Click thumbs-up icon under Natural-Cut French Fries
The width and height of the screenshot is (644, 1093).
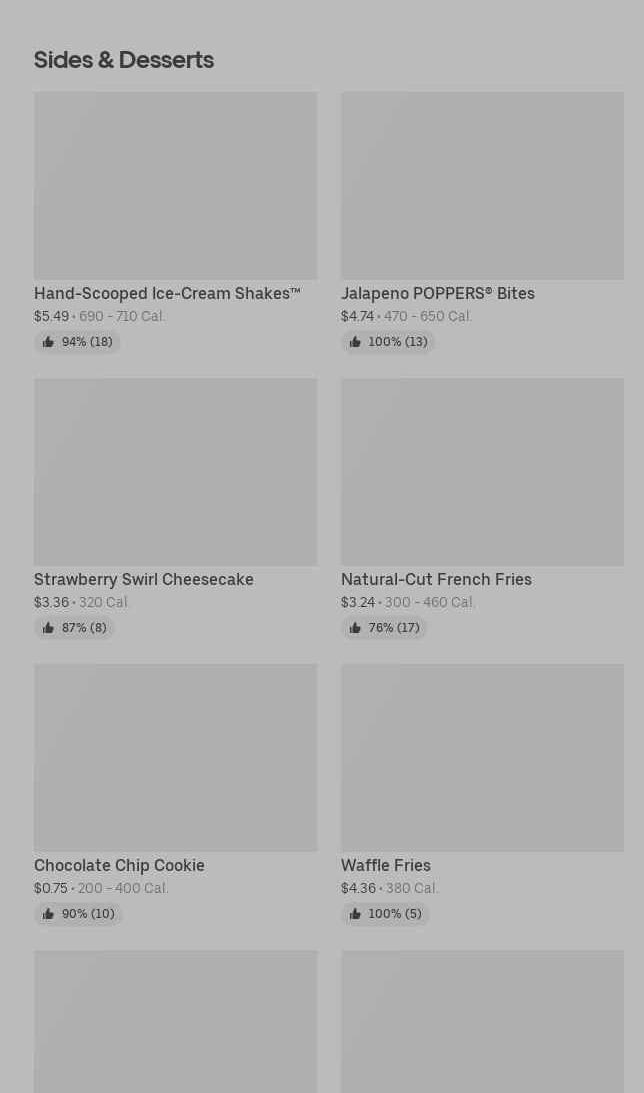pyautogui.click(x=355, y=628)
